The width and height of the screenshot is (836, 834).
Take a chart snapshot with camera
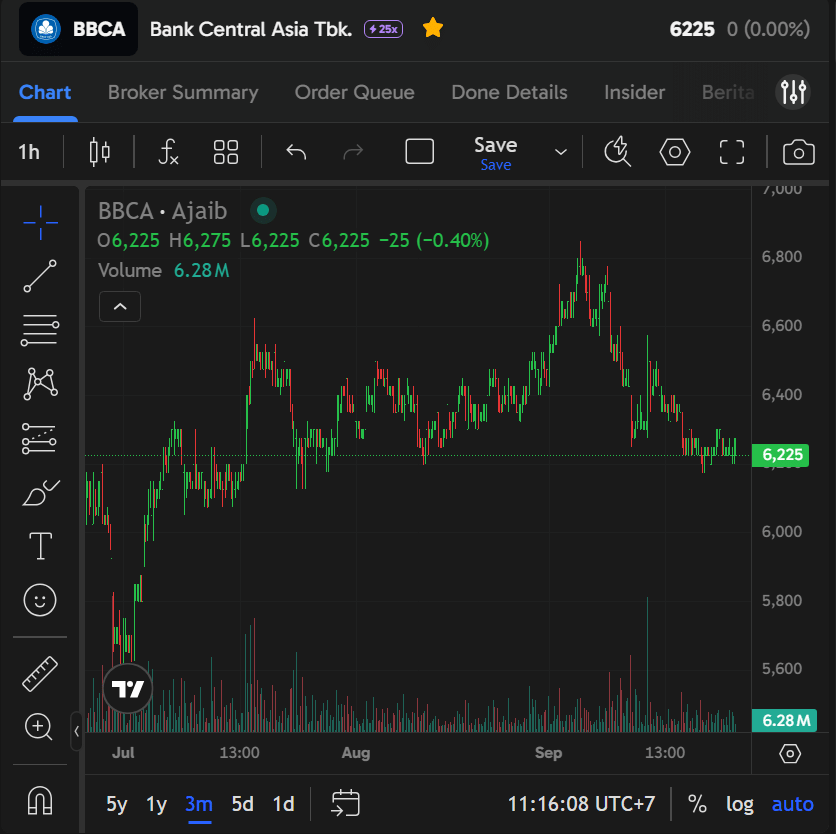click(799, 153)
